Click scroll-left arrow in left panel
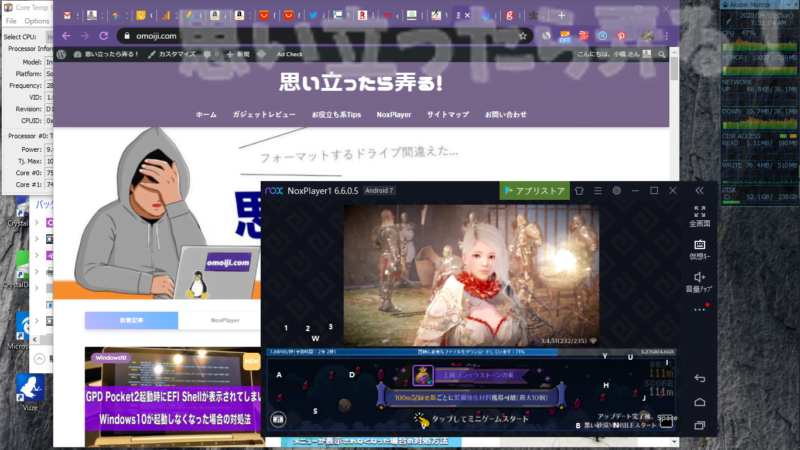Image resolution: width=800 pixels, height=450 pixels. pyautogui.click(x=35, y=339)
